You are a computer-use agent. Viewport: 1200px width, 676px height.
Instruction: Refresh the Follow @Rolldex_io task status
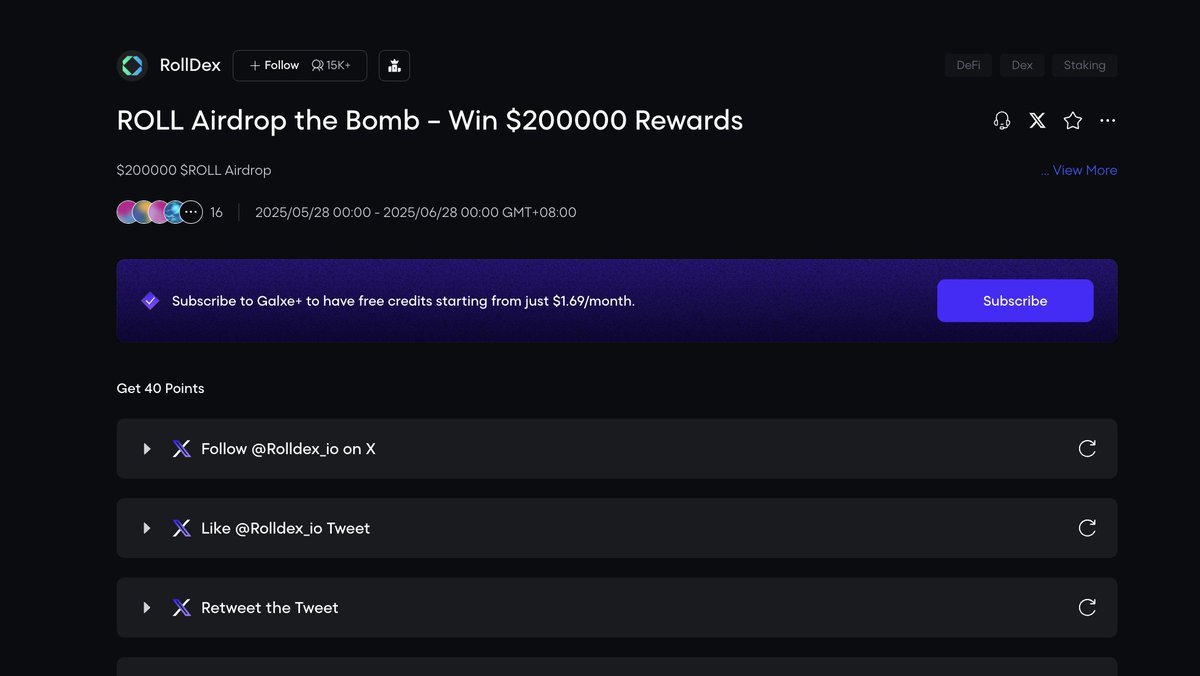click(x=1087, y=449)
